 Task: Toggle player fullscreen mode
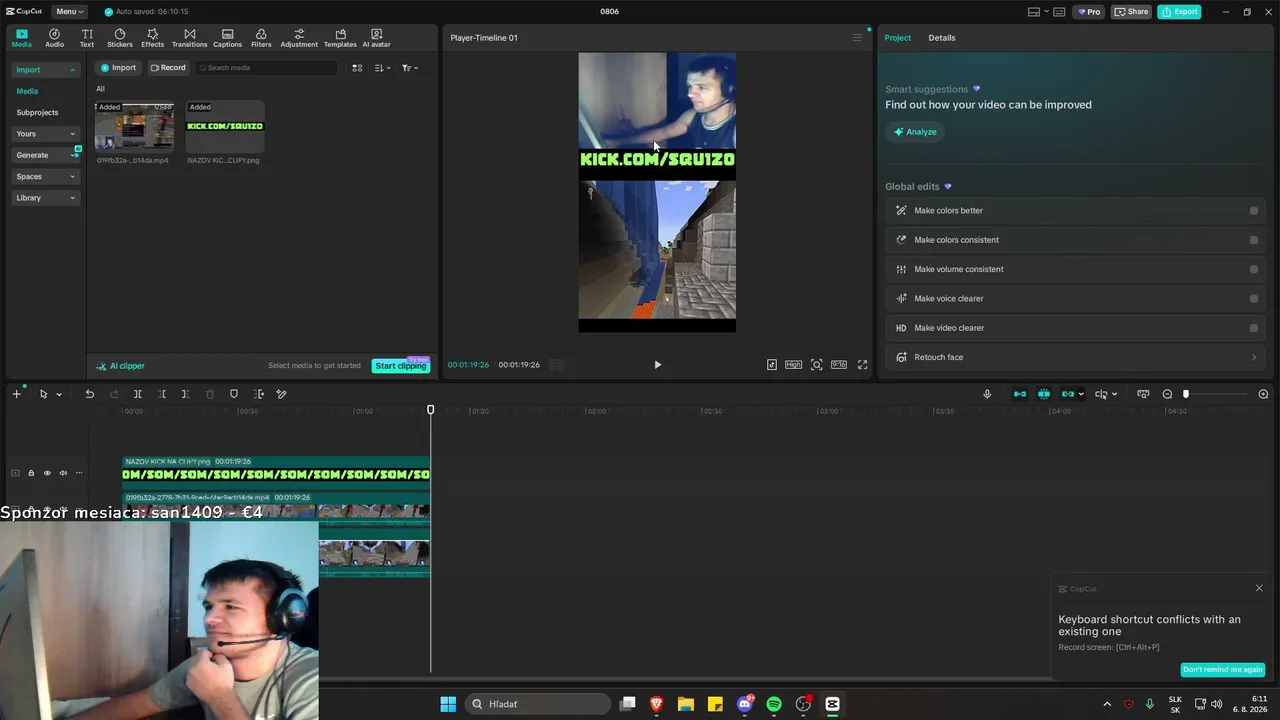point(863,365)
